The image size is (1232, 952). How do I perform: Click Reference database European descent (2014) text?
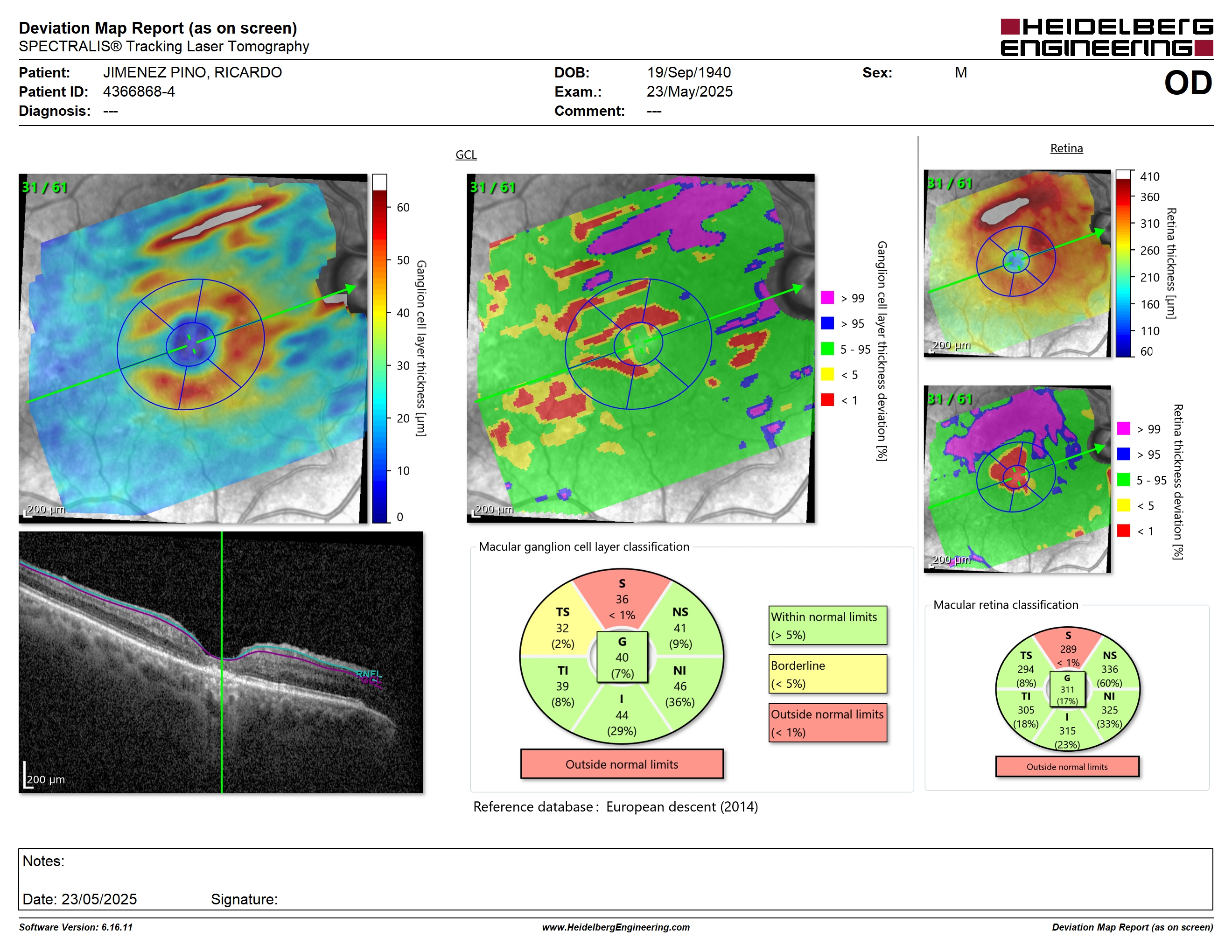(x=616, y=806)
